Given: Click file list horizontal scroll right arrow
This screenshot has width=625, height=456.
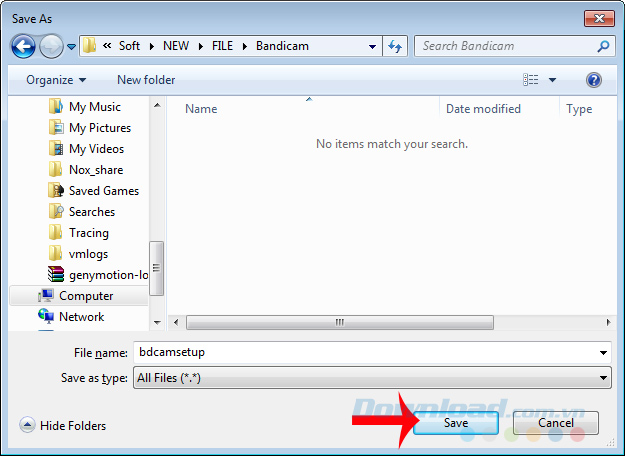Looking at the screenshot, I should click(x=608, y=322).
